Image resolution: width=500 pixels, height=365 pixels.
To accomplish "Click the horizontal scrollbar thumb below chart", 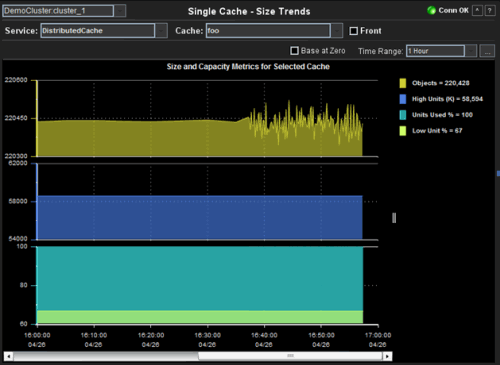I will coord(290,356).
